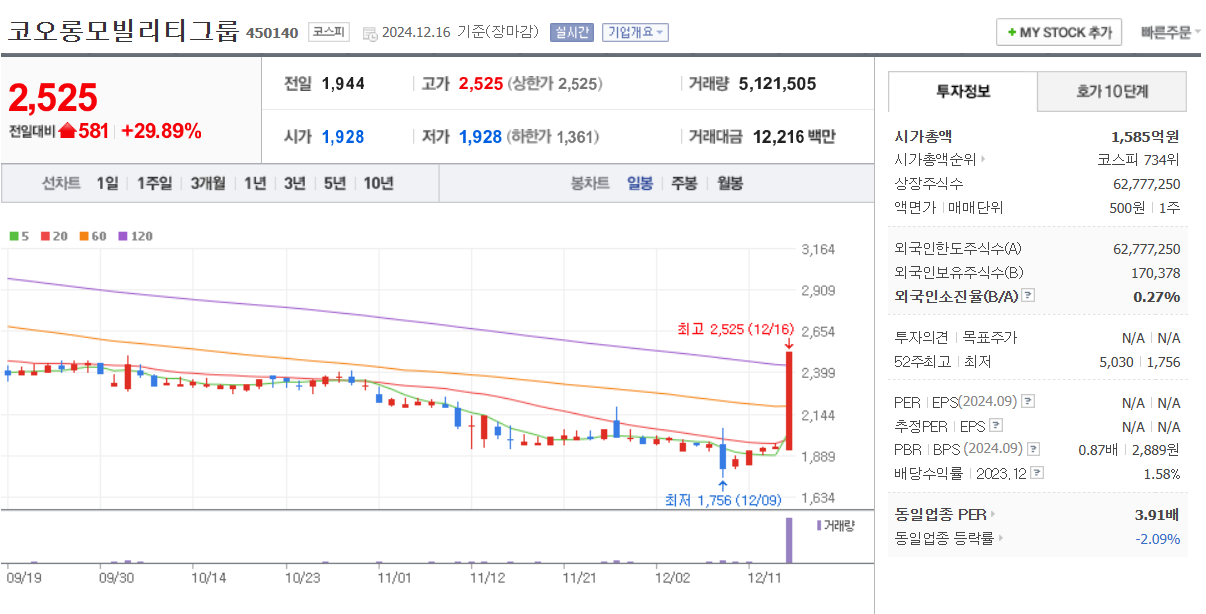Click the 코스피 market badge

click(x=329, y=32)
